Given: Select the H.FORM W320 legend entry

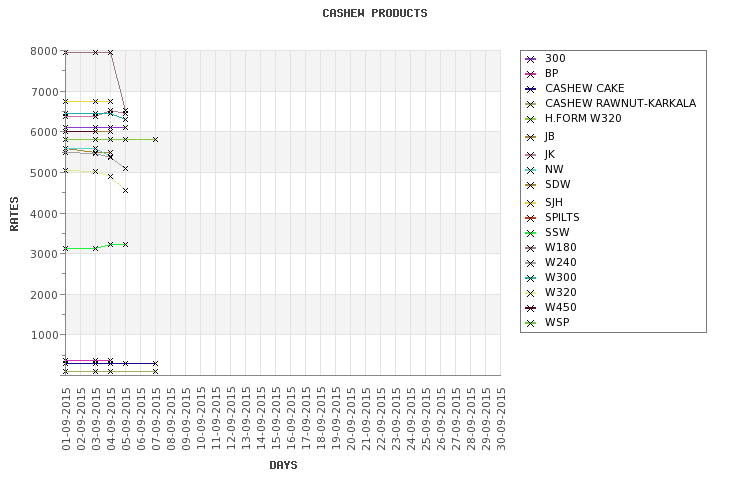Looking at the screenshot, I should pyautogui.click(x=573, y=118).
